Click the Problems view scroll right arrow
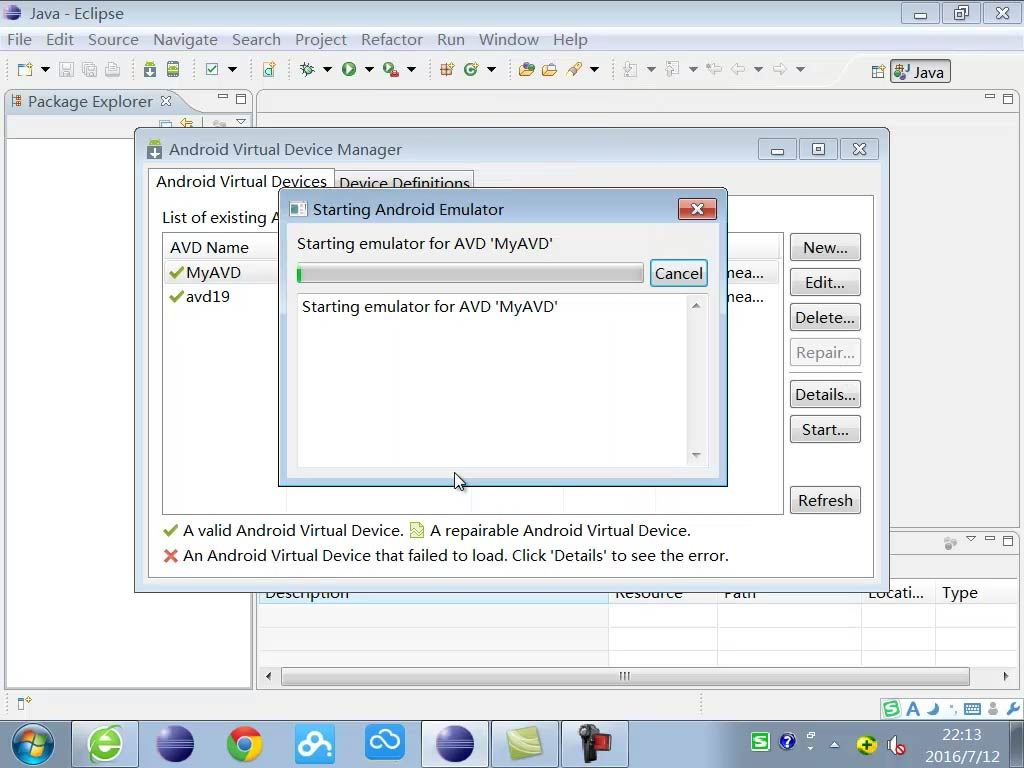1024x768 pixels. [1006, 676]
